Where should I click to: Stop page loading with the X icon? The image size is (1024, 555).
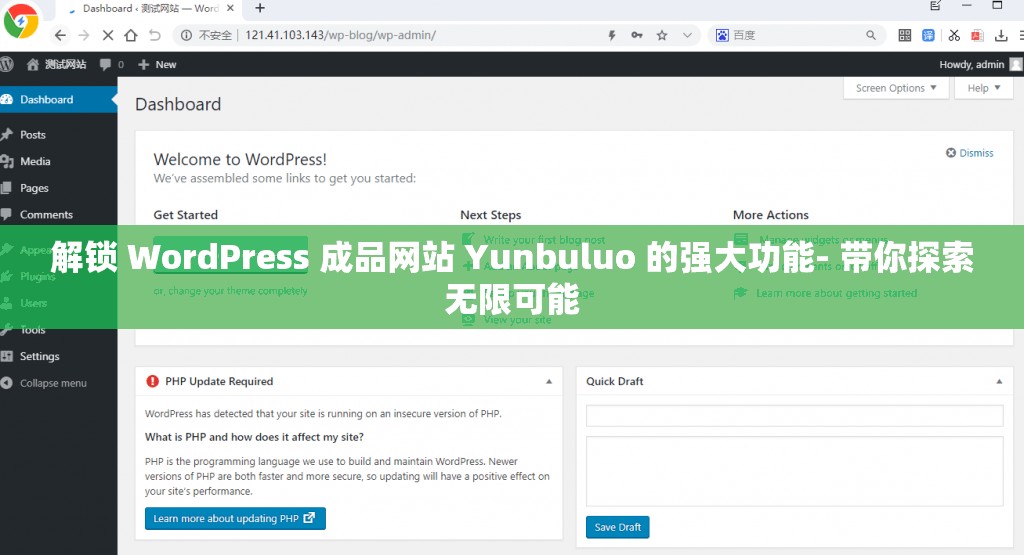pyautogui.click(x=108, y=35)
